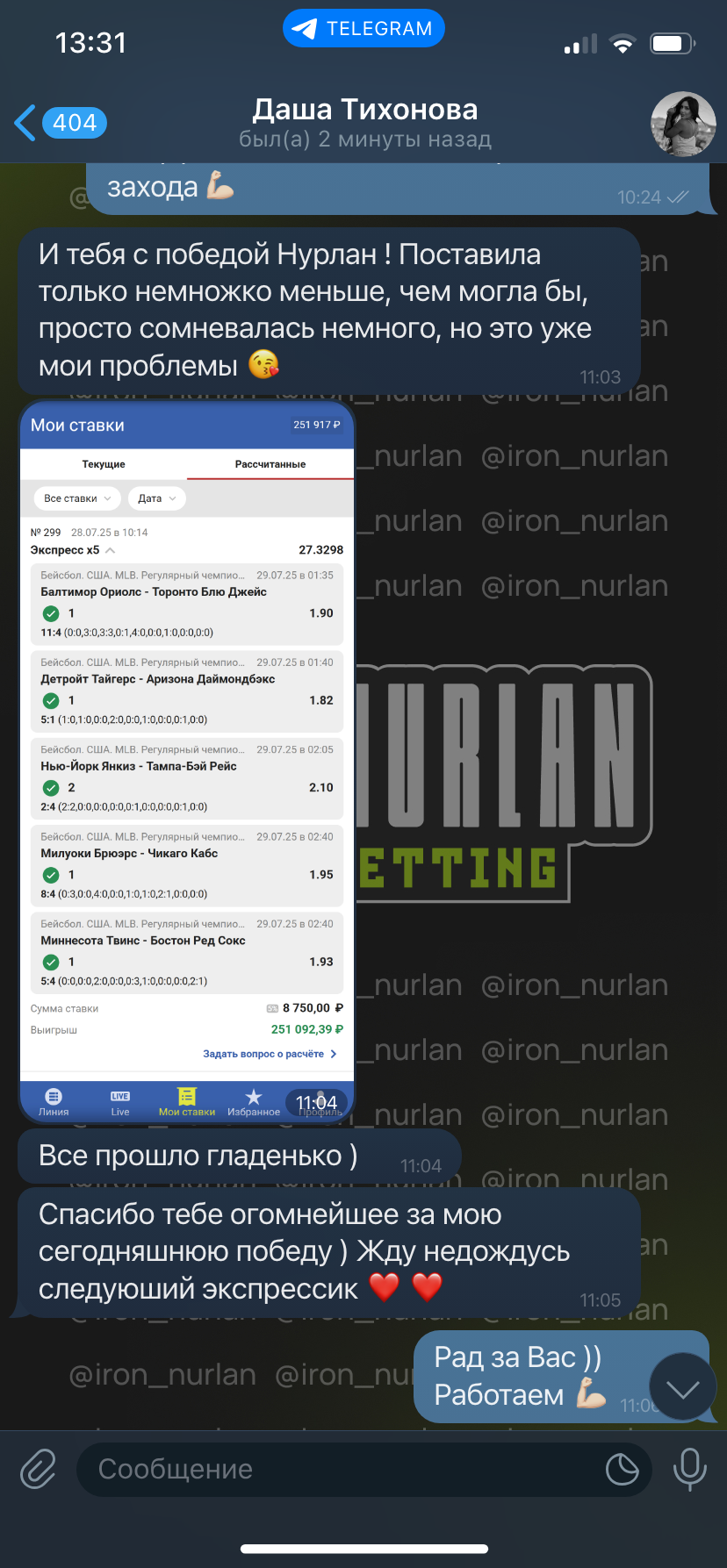
Task: Tap the Линия bottom nav icon
Action: tap(54, 1102)
